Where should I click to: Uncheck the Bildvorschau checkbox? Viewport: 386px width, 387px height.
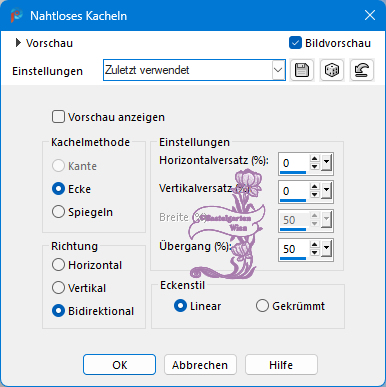click(295, 43)
